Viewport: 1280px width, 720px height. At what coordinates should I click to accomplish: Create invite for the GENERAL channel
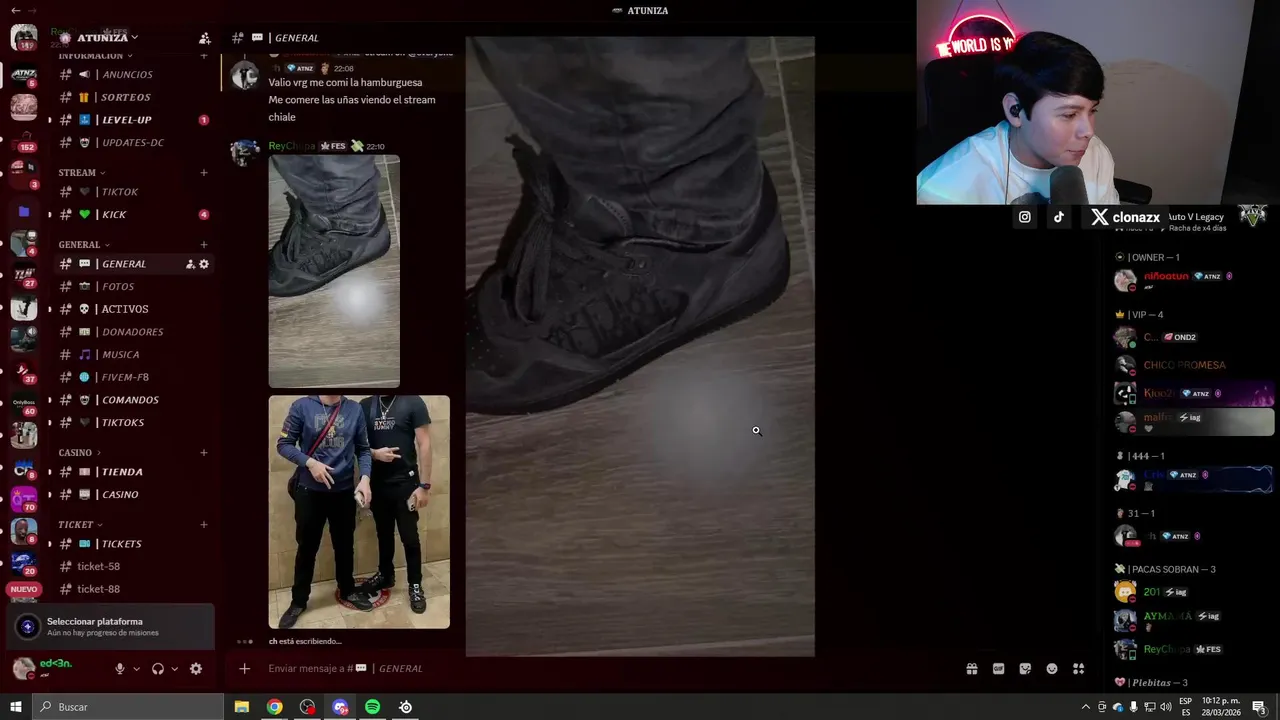(x=190, y=264)
